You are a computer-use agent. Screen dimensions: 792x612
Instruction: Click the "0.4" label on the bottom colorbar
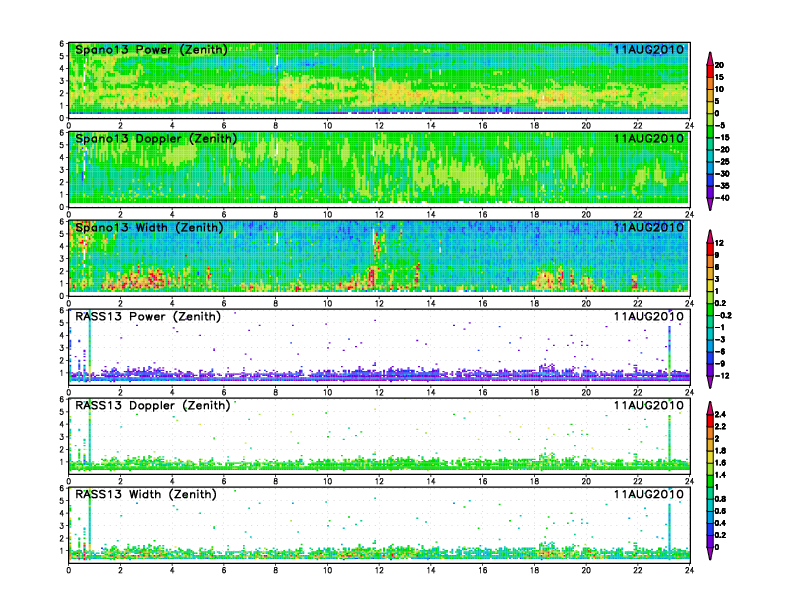tap(720, 523)
